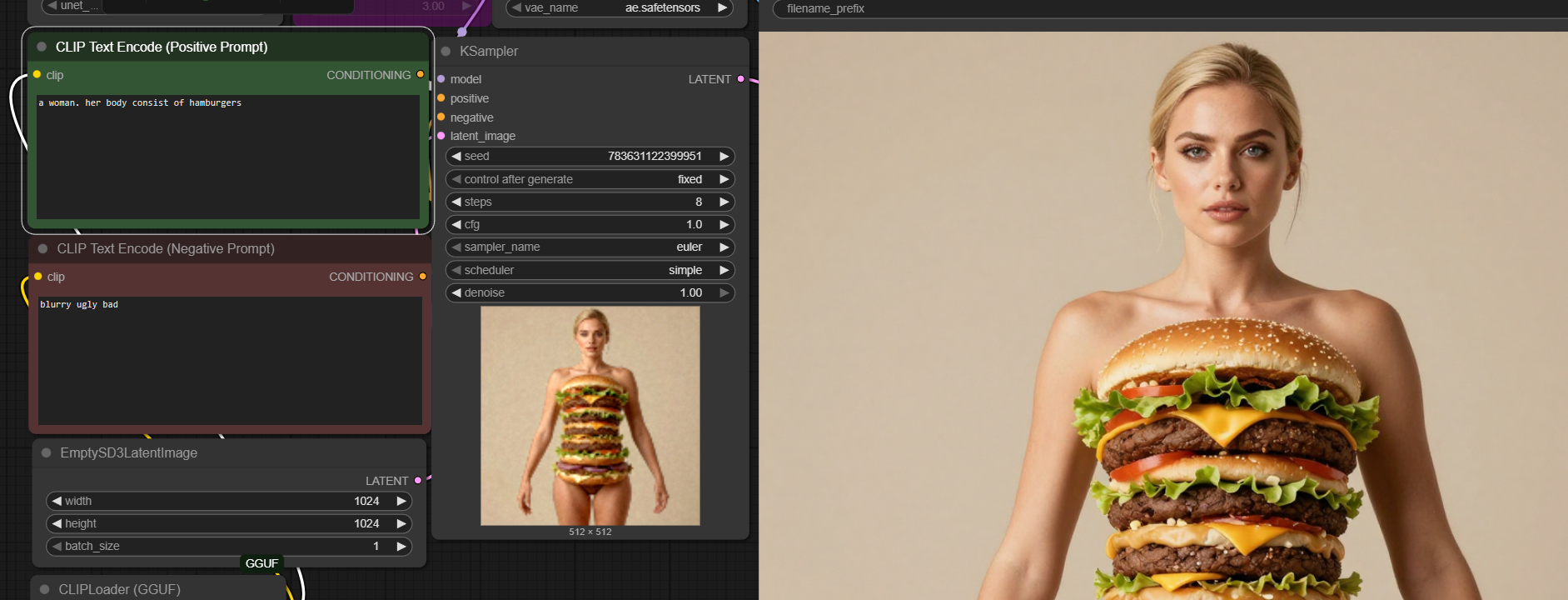Click the cfg value field
1568x600 pixels.
pyautogui.click(x=590, y=224)
